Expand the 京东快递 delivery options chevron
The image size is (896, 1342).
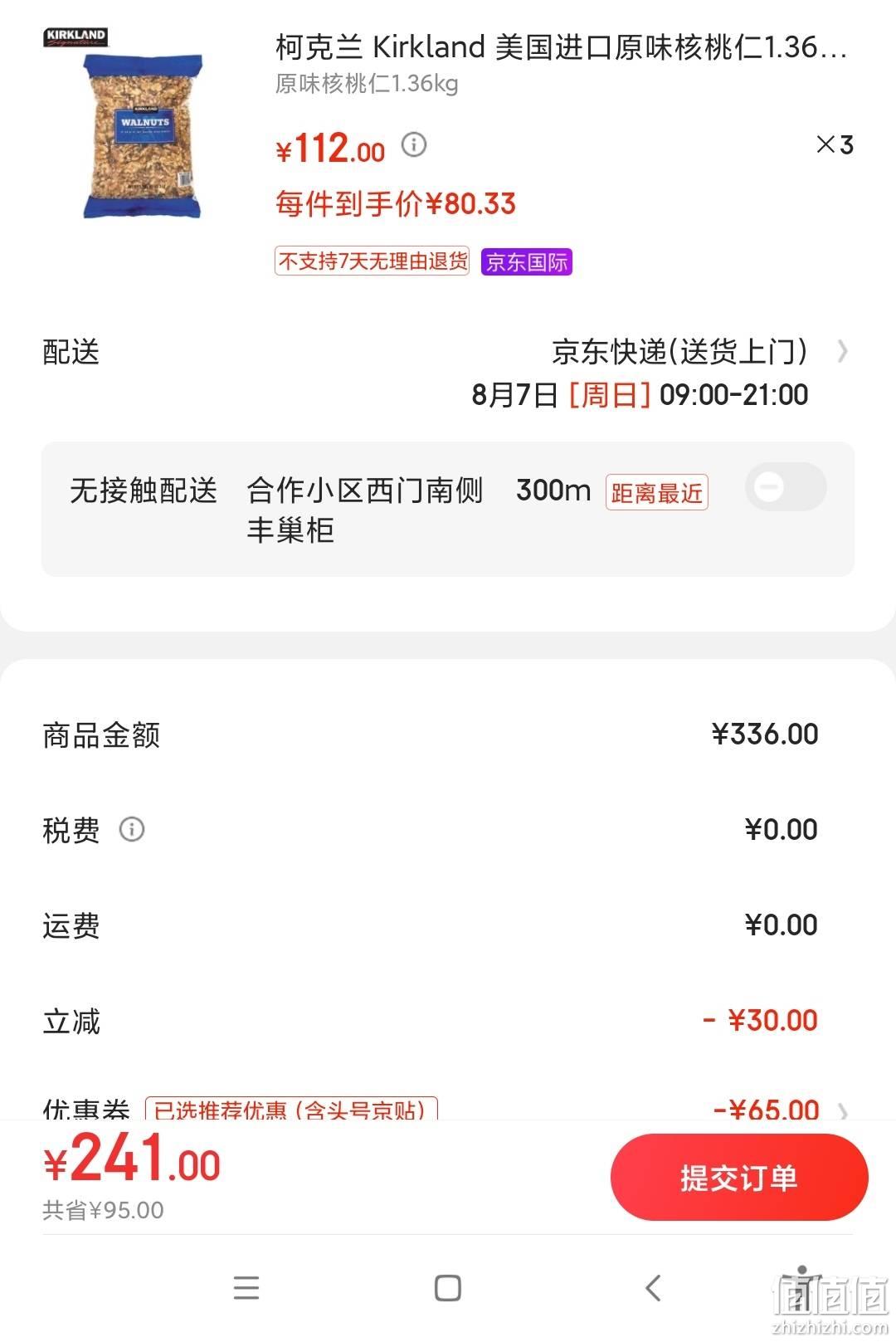point(842,352)
